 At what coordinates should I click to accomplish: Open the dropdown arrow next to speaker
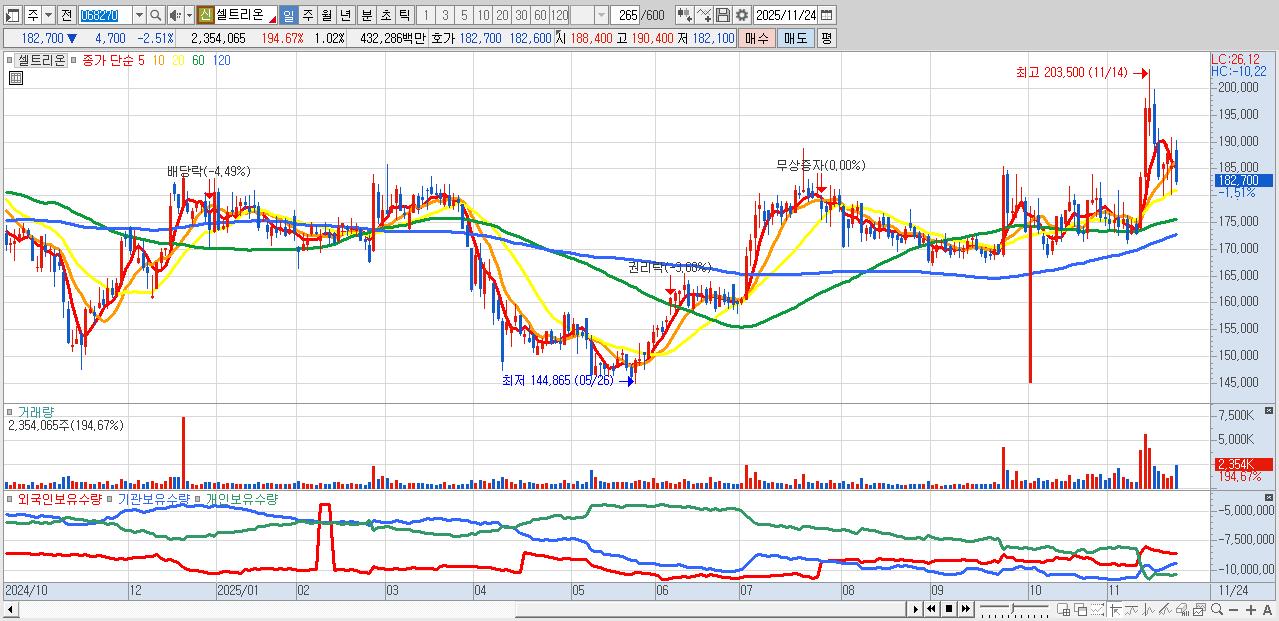point(189,15)
